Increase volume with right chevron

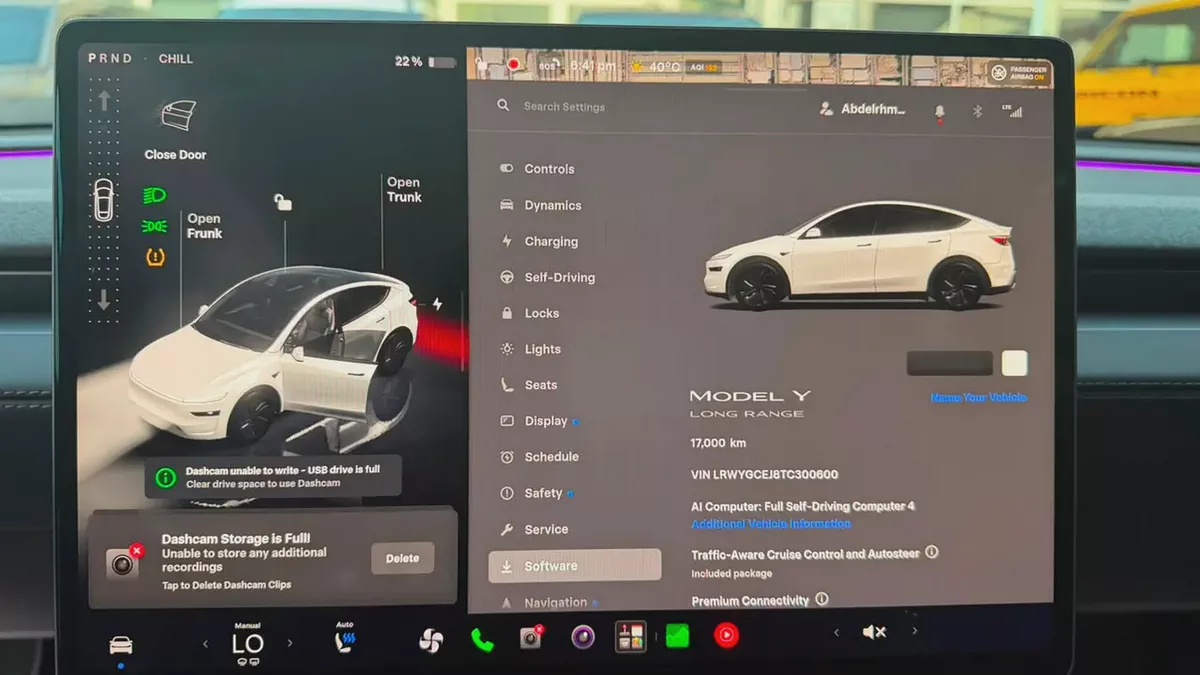coord(914,631)
